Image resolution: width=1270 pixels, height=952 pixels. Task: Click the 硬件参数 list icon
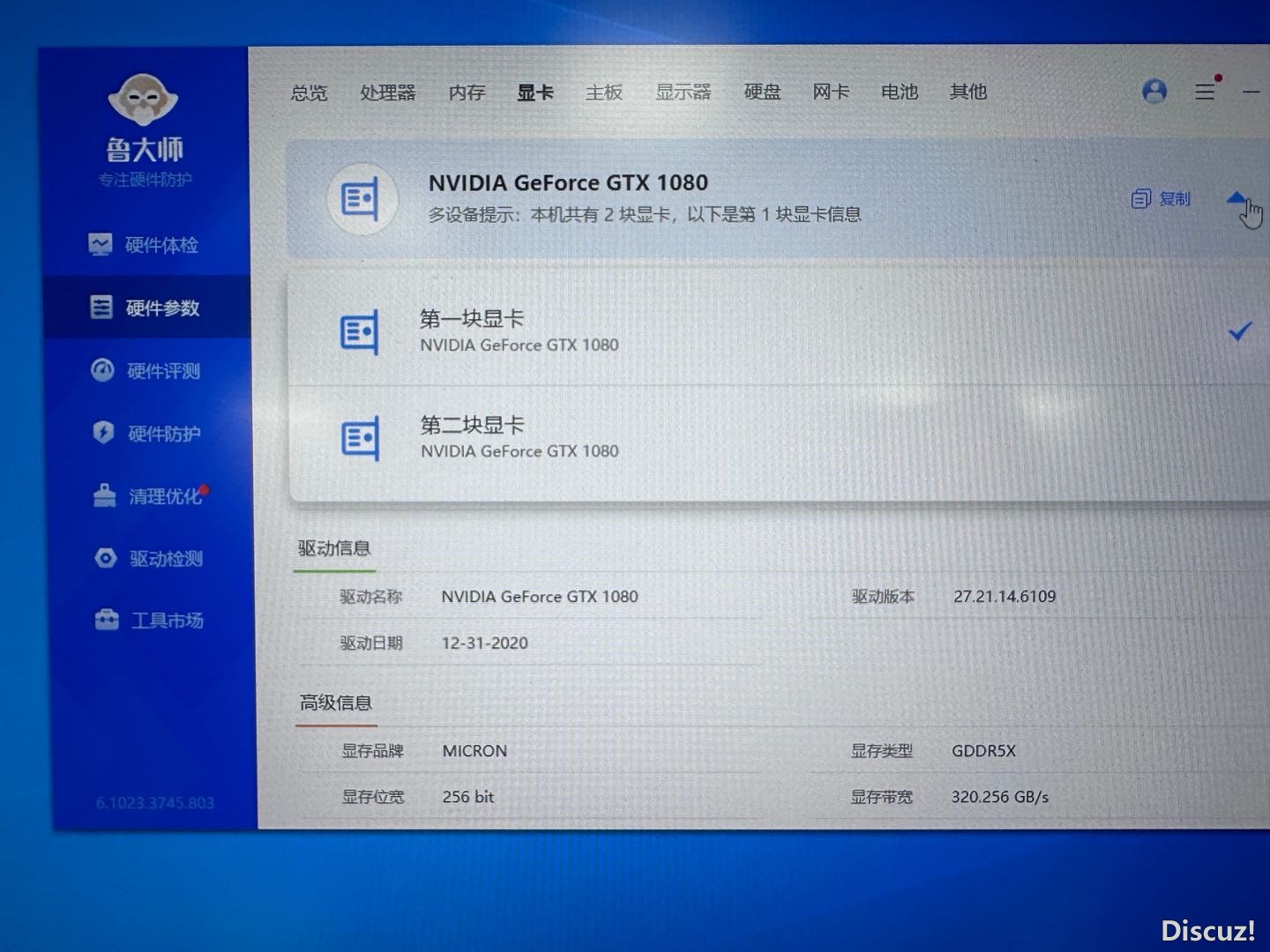tap(101, 307)
